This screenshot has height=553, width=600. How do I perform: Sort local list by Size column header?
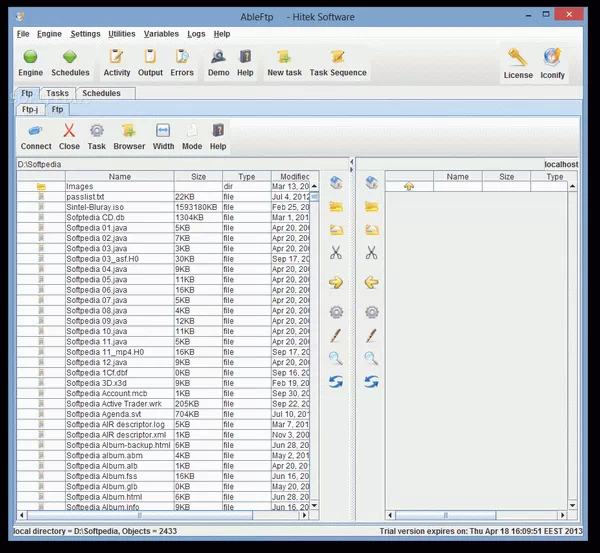click(198, 176)
